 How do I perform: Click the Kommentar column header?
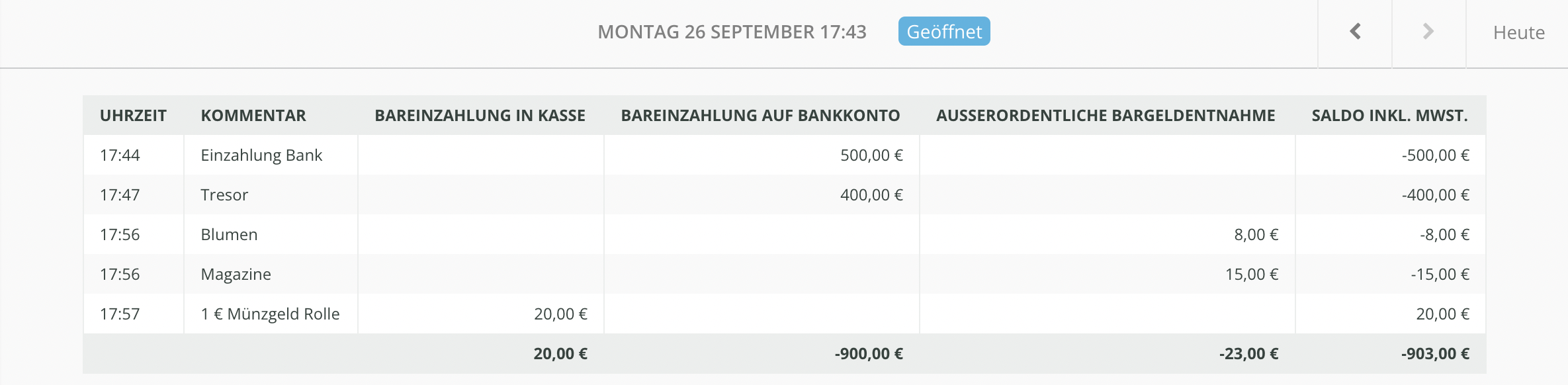253,116
